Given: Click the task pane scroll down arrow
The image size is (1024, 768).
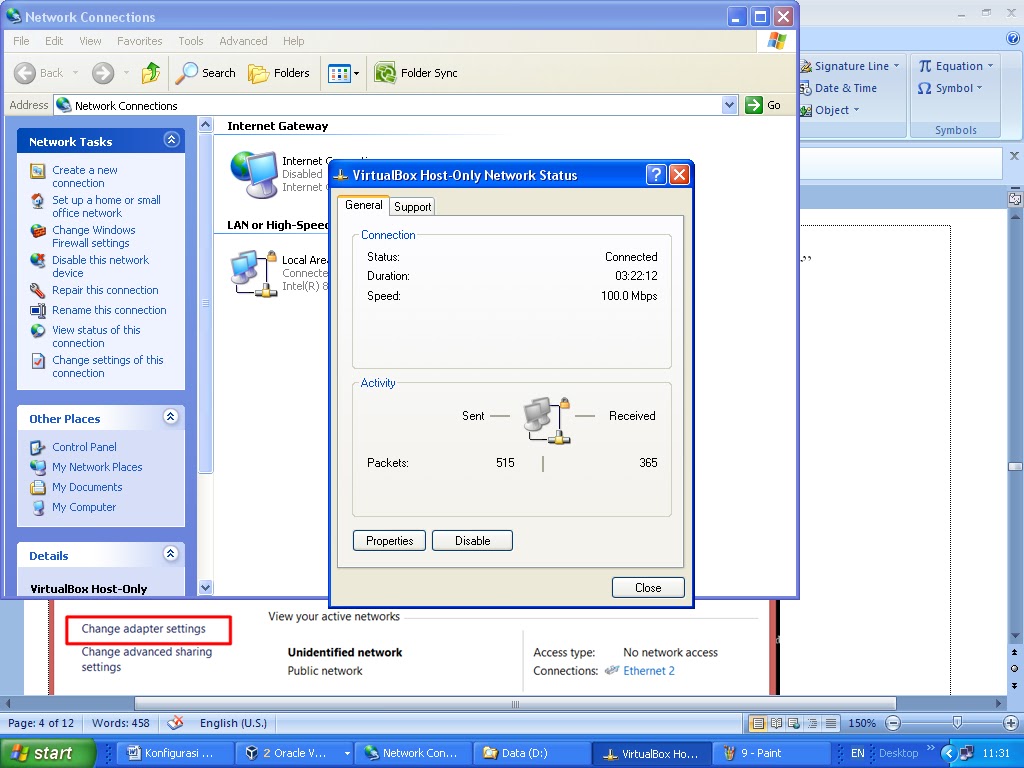Looking at the screenshot, I should pyautogui.click(x=205, y=587).
